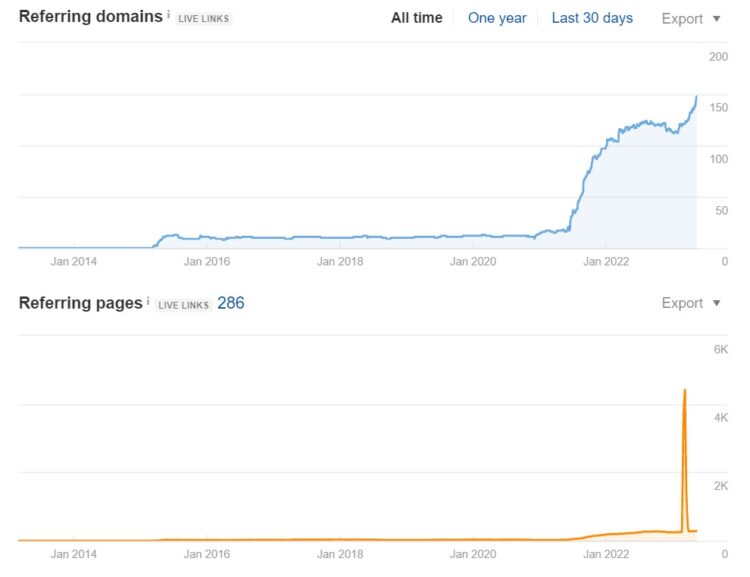This screenshot has width=750, height=577.
Task: Click the 6K value on pages y-axis
Action: [721, 349]
